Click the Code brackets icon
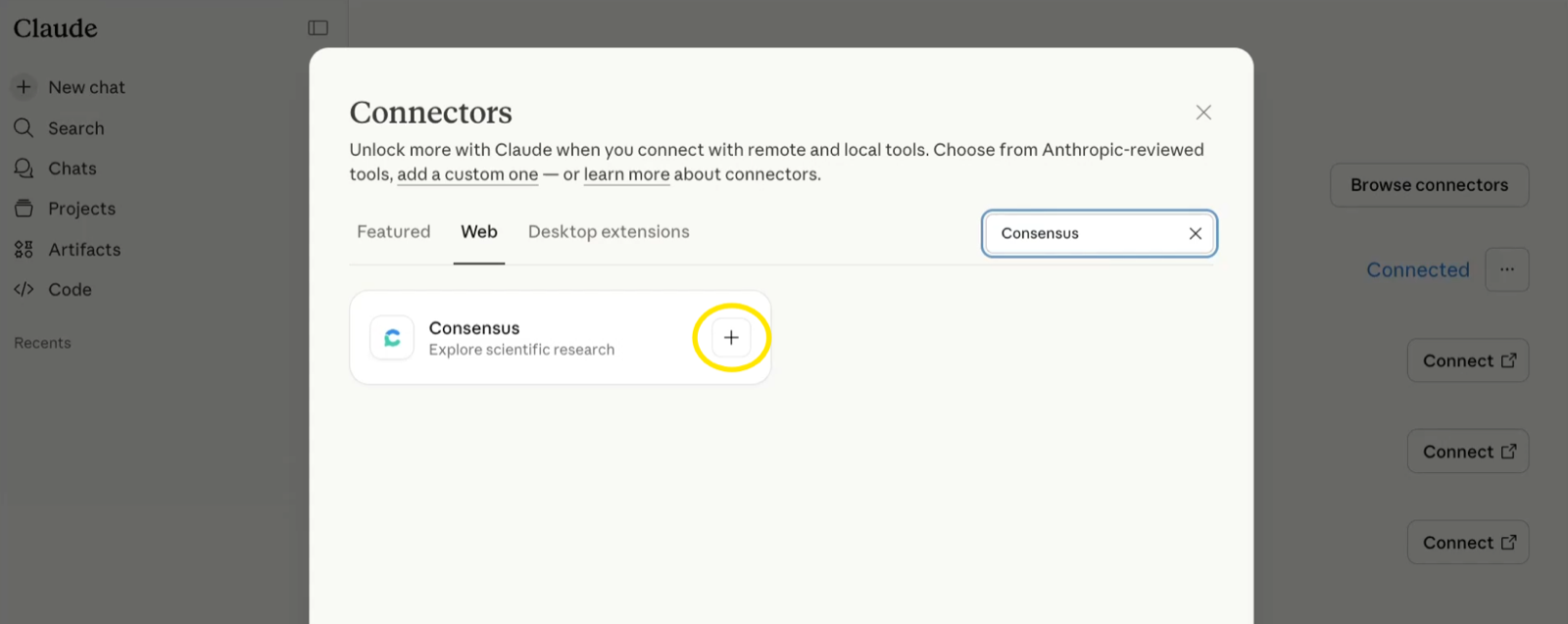 pos(24,289)
